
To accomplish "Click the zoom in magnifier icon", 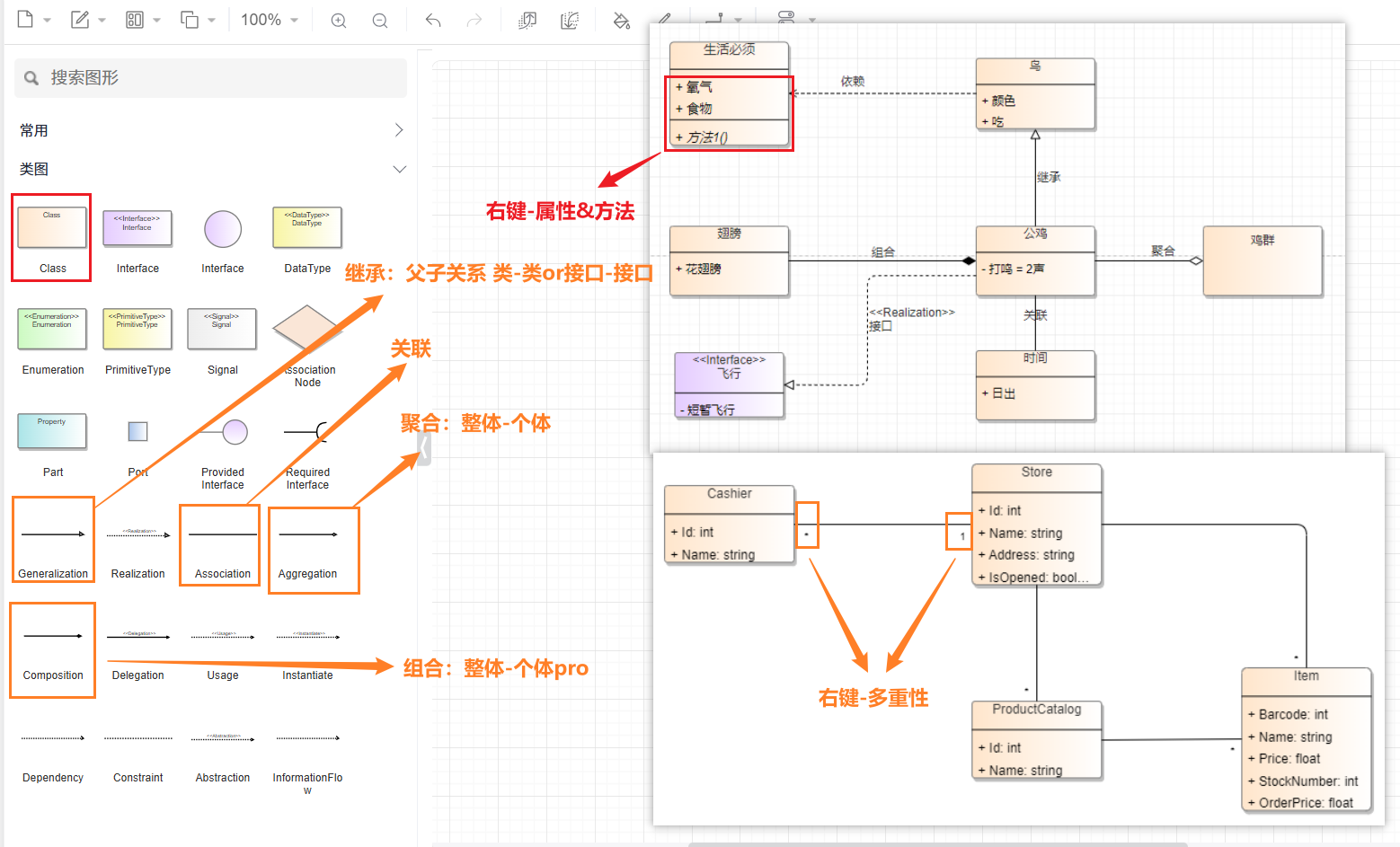I will pos(339,21).
